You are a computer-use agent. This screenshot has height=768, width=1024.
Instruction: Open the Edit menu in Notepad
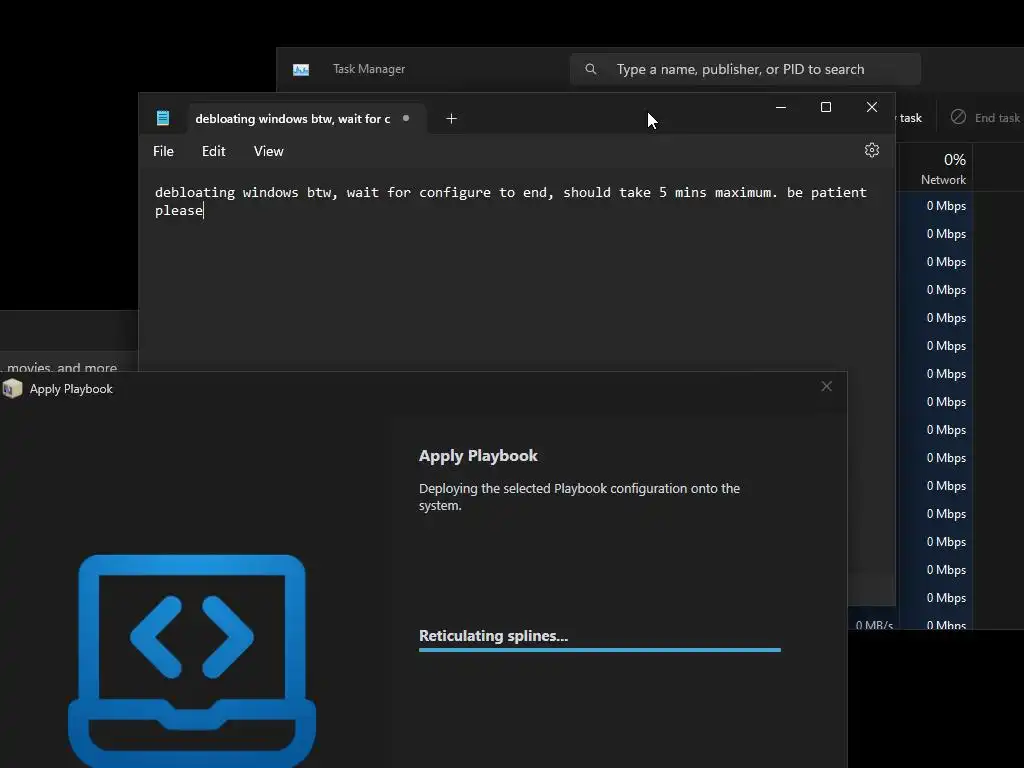point(214,151)
